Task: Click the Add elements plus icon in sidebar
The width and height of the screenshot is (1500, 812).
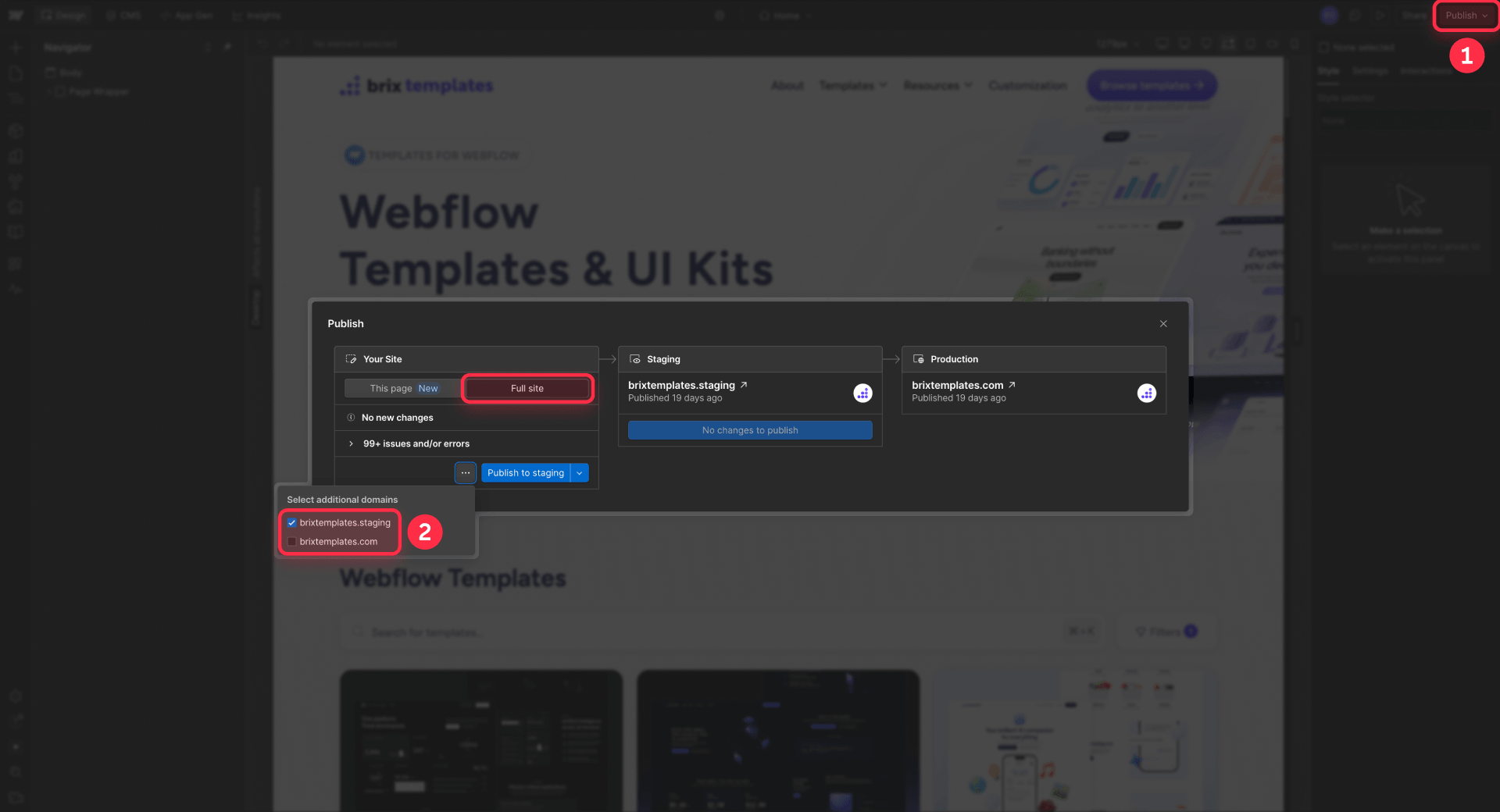Action: pos(16,48)
